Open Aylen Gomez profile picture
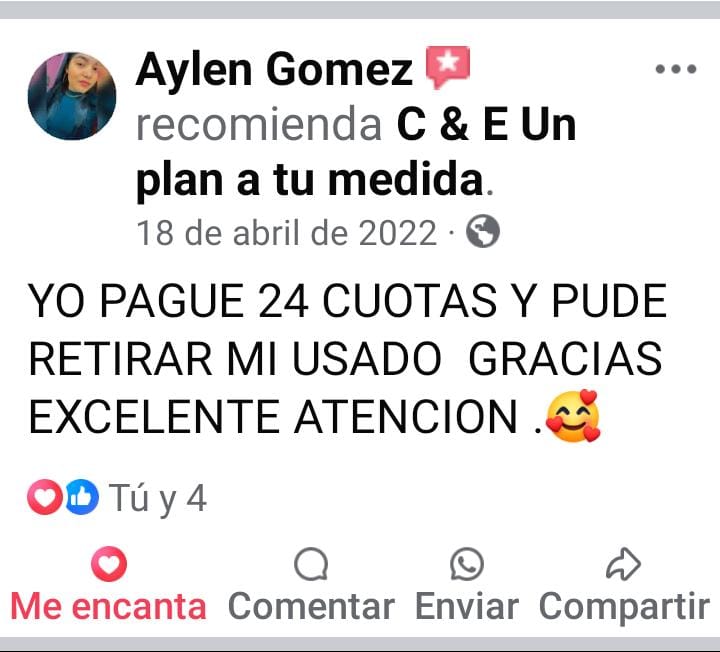Screen dimensions: 720x652 tap(72, 96)
